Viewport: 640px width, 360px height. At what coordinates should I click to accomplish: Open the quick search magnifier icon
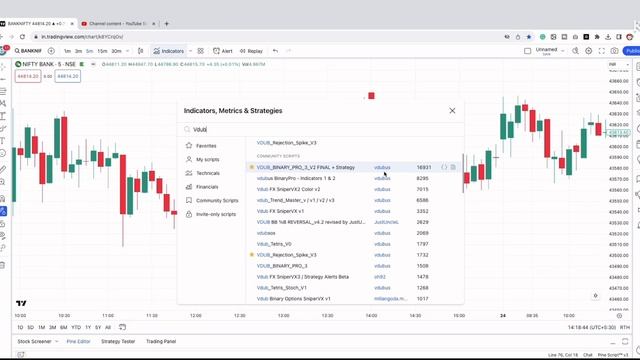(x=575, y=51)
